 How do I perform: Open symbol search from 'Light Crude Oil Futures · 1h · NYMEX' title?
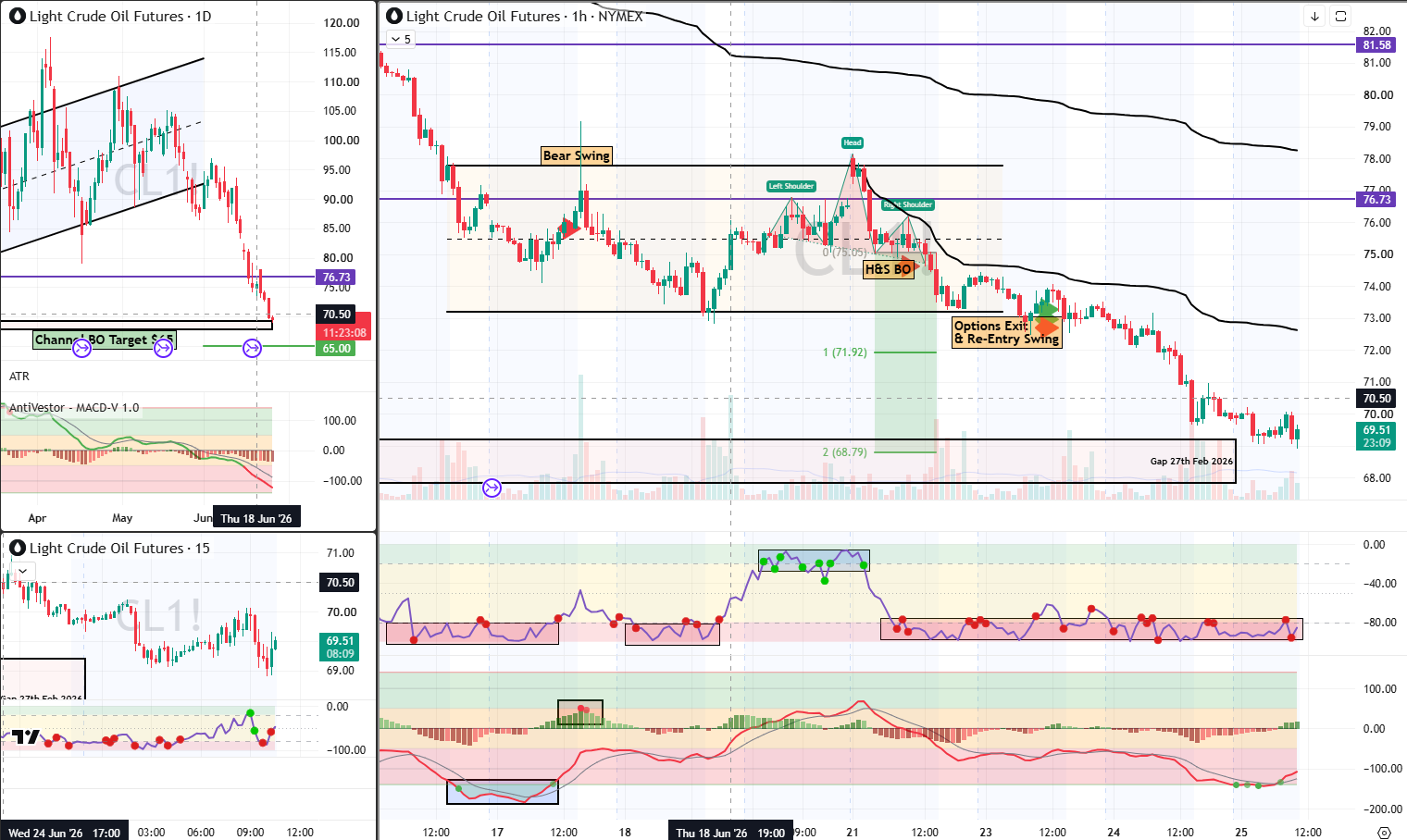tap(524, 16)
